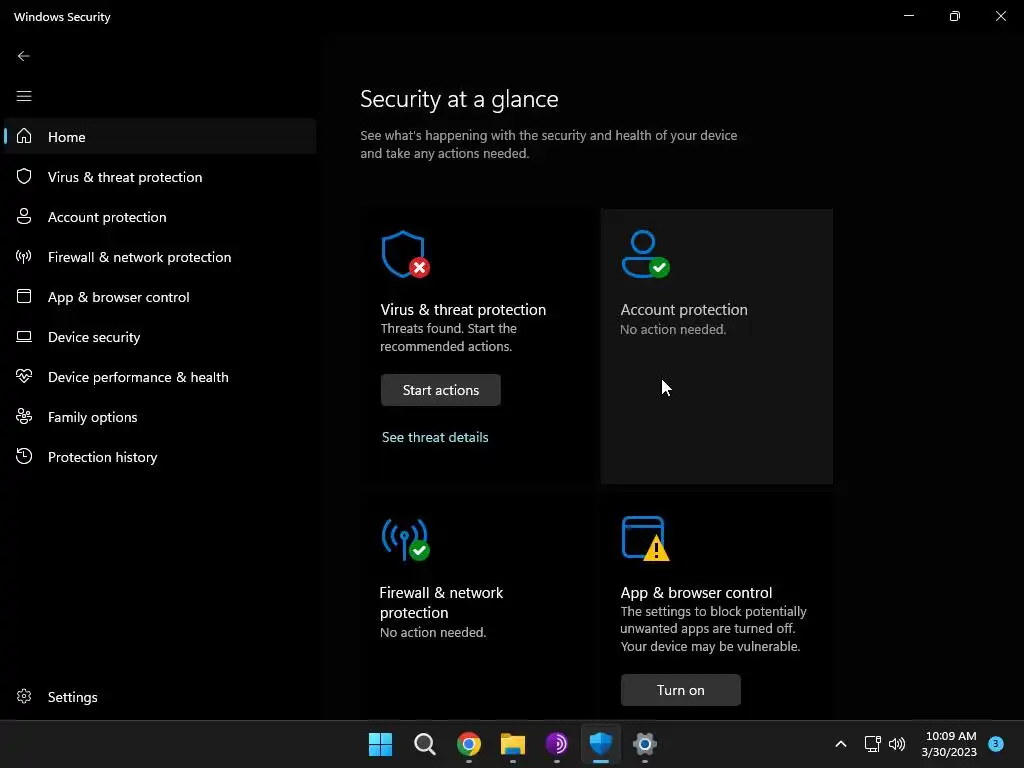Image resolution: width=1024 pixels, height=768 pixels.
Task: Open Virus & threat protection page from sidebar
Action: click(125, 177)
